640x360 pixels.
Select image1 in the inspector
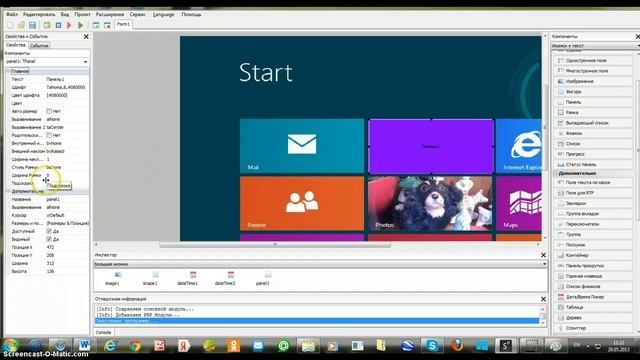(113, 278)
